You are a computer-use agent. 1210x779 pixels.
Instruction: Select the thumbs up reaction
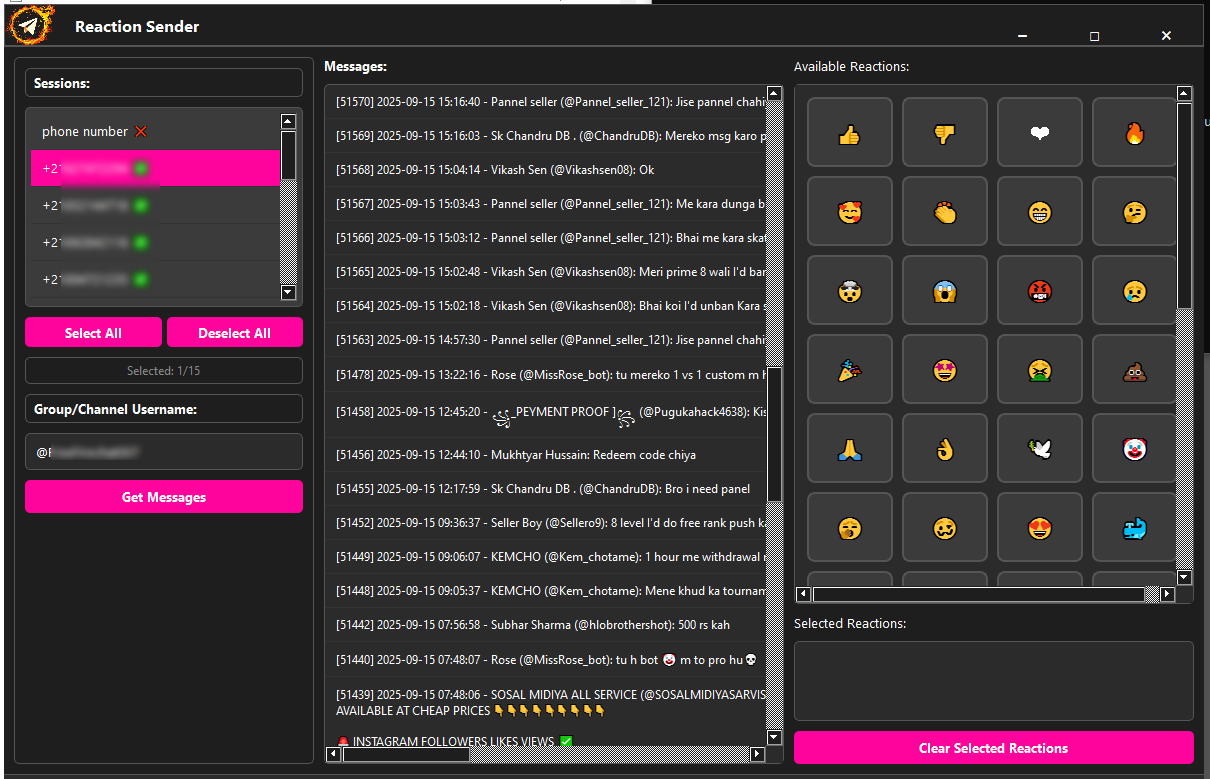[x=849, y=133]
